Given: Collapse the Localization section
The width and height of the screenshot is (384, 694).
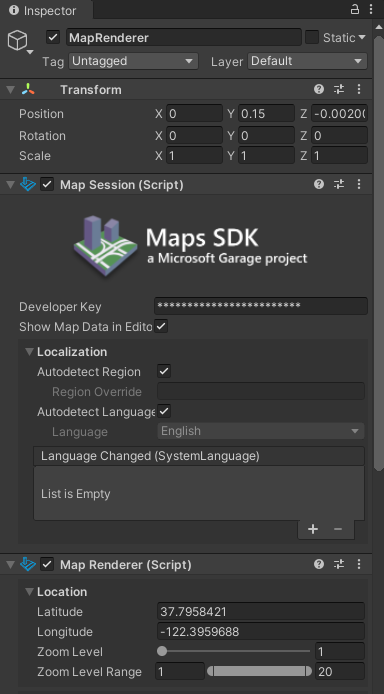Looking at the screenshot, I should pyautogui.click(x=30, y=352).
